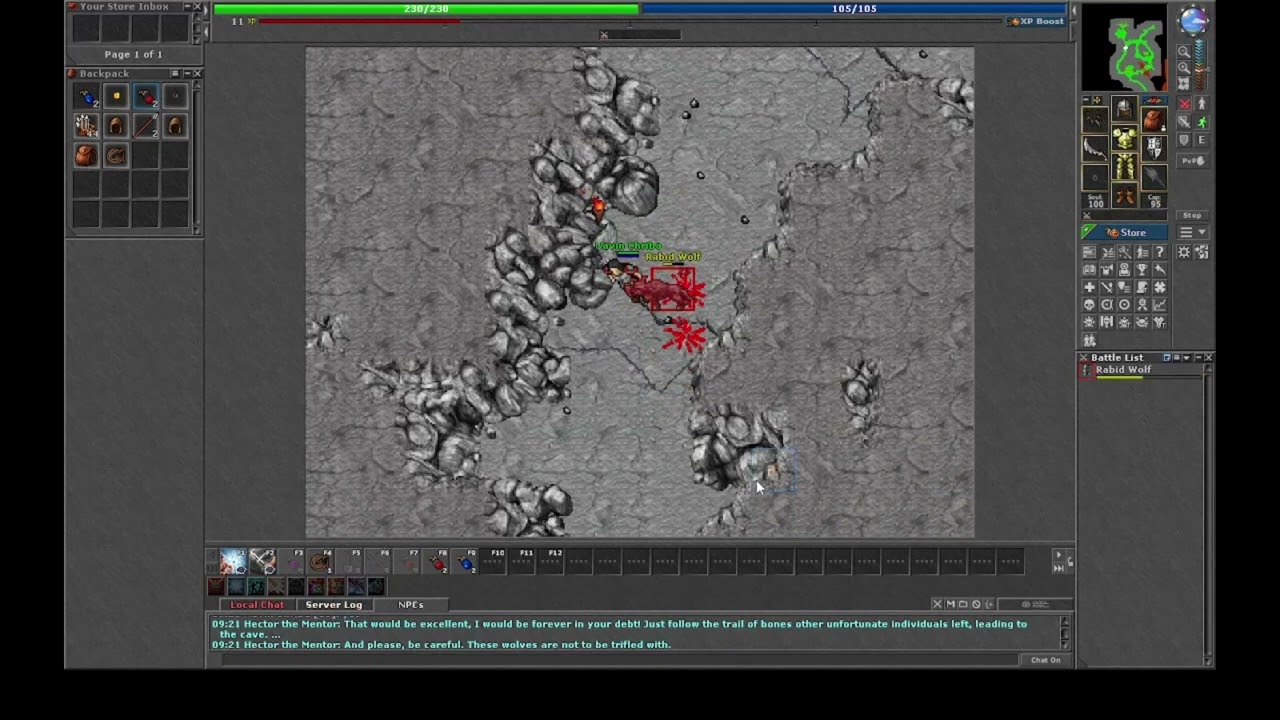Open the hamburger menu dropdown under Stop

point(1192,232)
